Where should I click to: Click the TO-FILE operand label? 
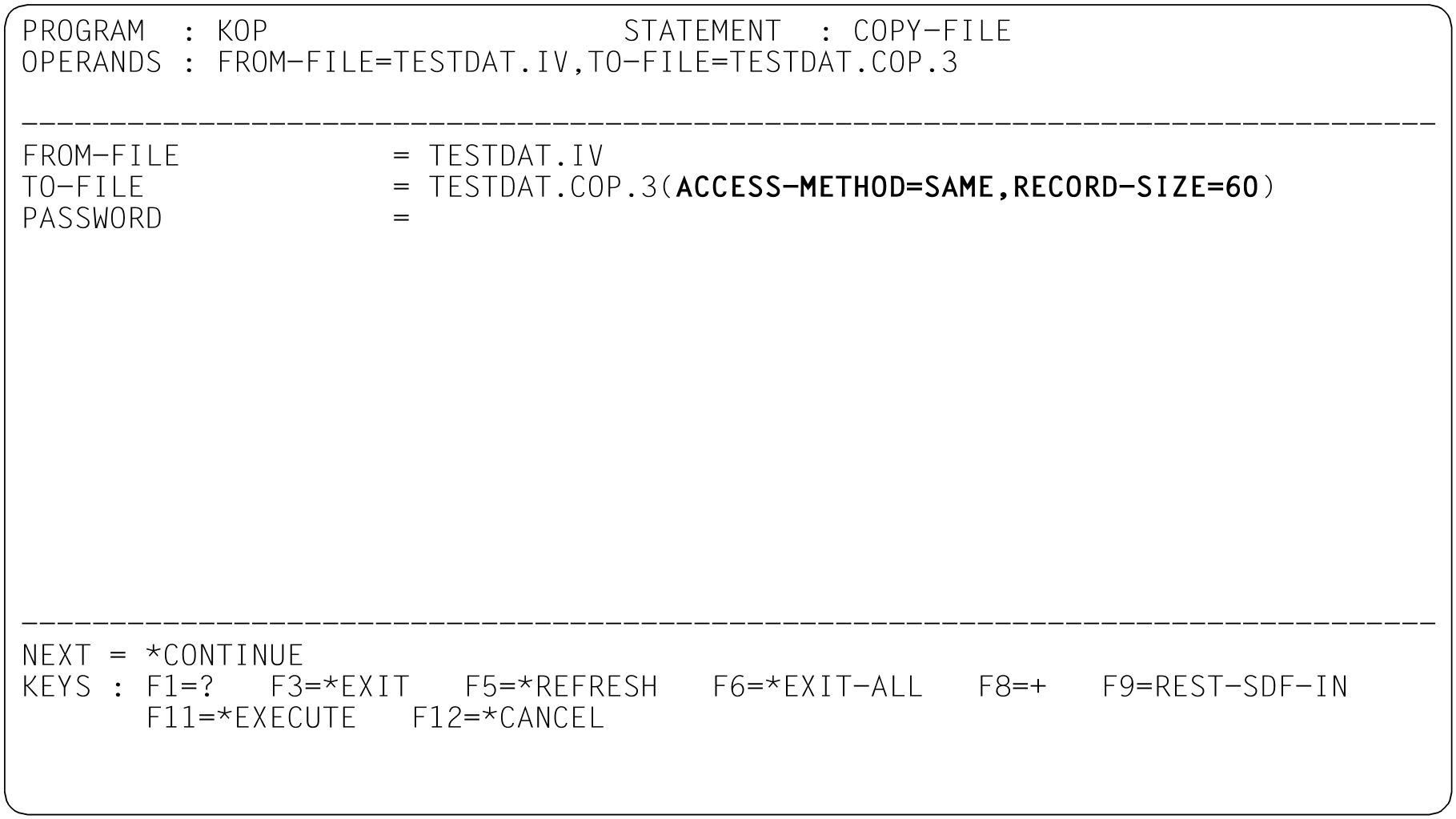point(82,187)
